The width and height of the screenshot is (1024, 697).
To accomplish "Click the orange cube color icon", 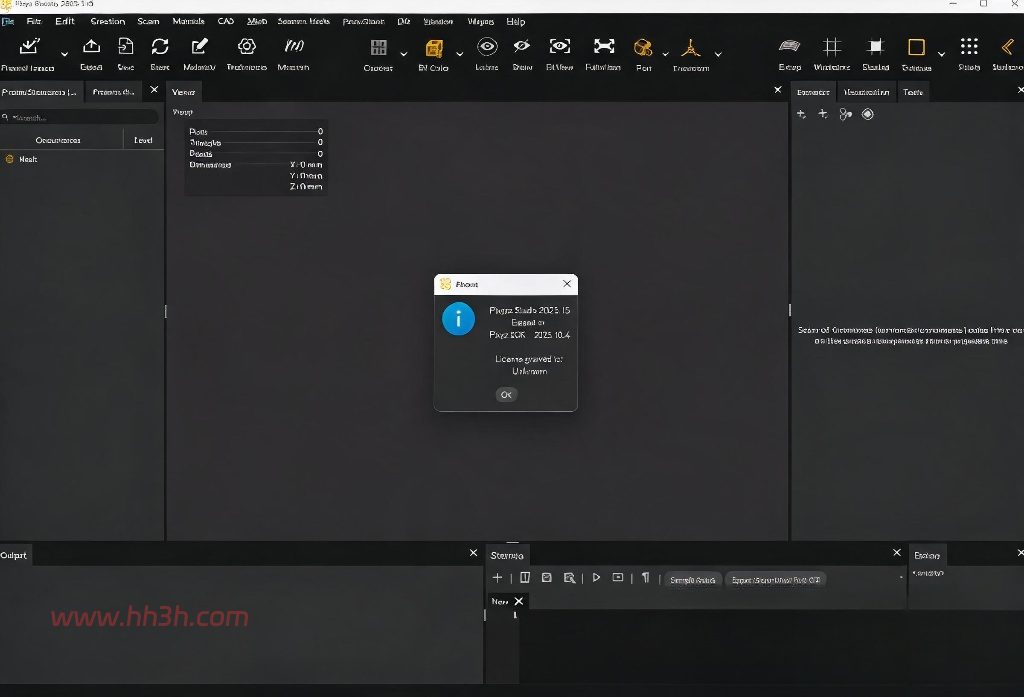I will point(434,48).
